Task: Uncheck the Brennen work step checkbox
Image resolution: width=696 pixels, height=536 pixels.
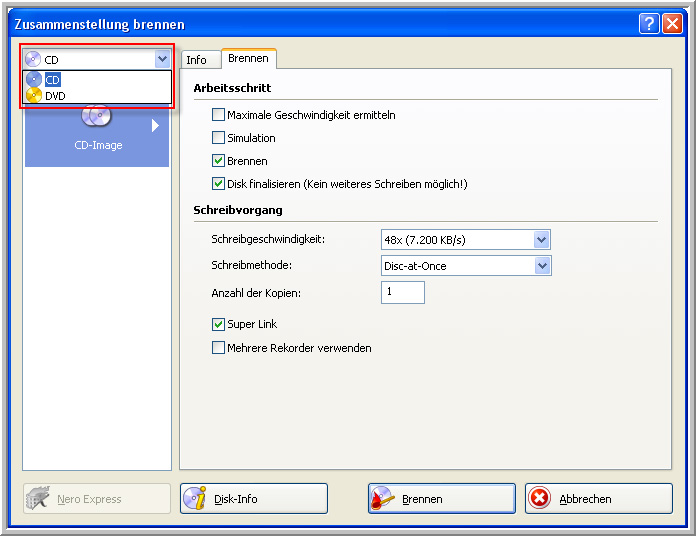Action: [x=218, y=161]
